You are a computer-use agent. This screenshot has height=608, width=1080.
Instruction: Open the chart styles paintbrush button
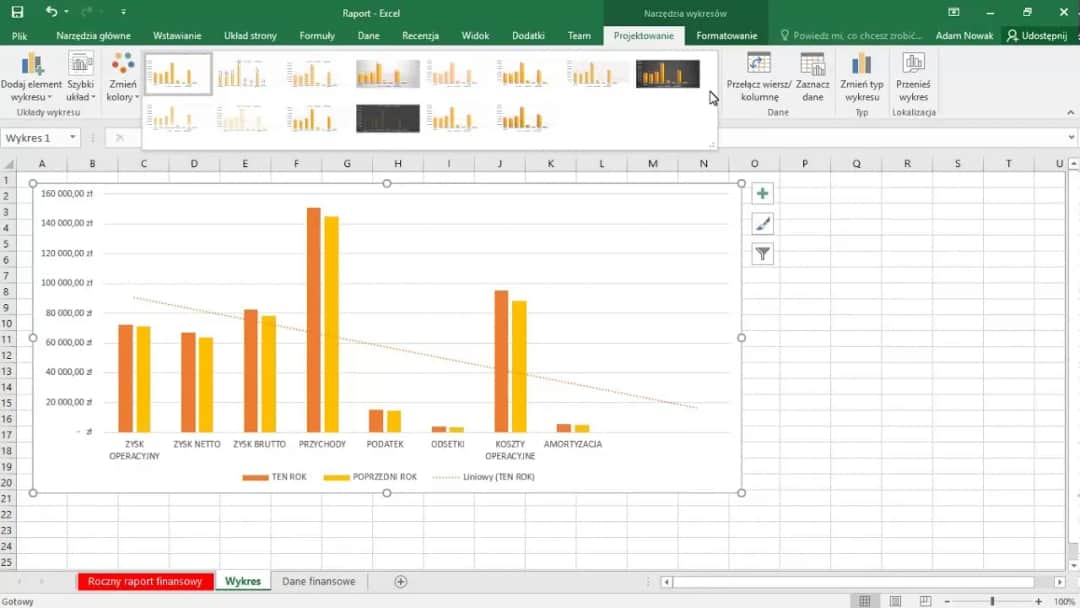(763, 224)
